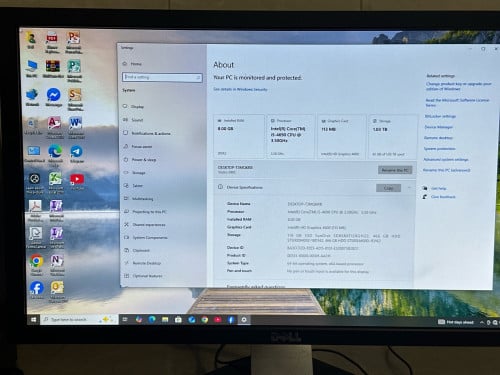Screen dimensions: 500x375
Task: Open the Home page in Settings
Action: 133,64
